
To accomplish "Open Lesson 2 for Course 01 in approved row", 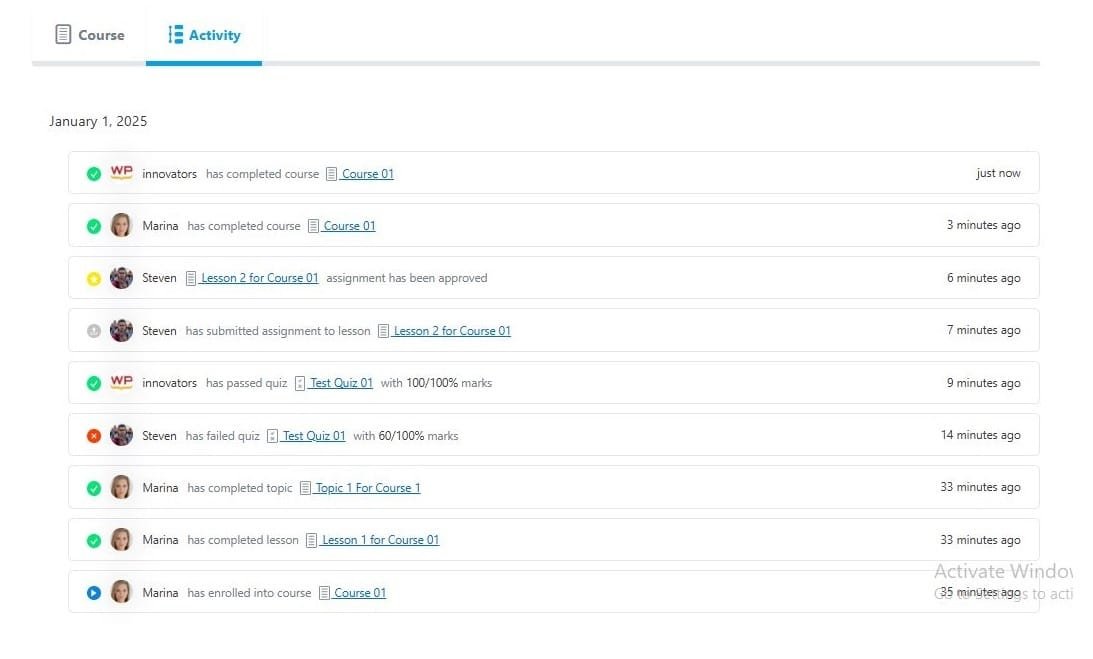I will pos(259,278).
